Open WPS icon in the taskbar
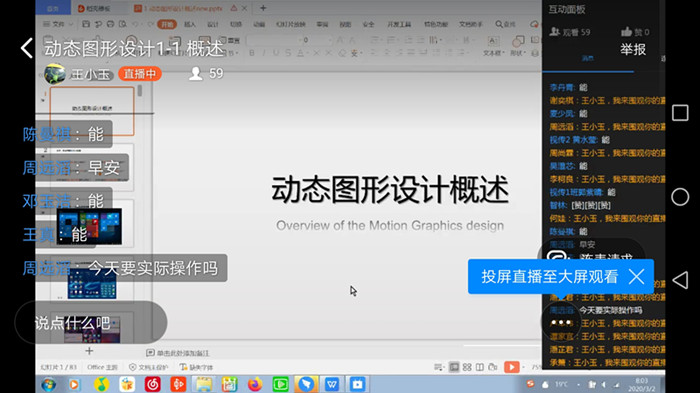Screen dimensions: 700x393 coord(332,384)
